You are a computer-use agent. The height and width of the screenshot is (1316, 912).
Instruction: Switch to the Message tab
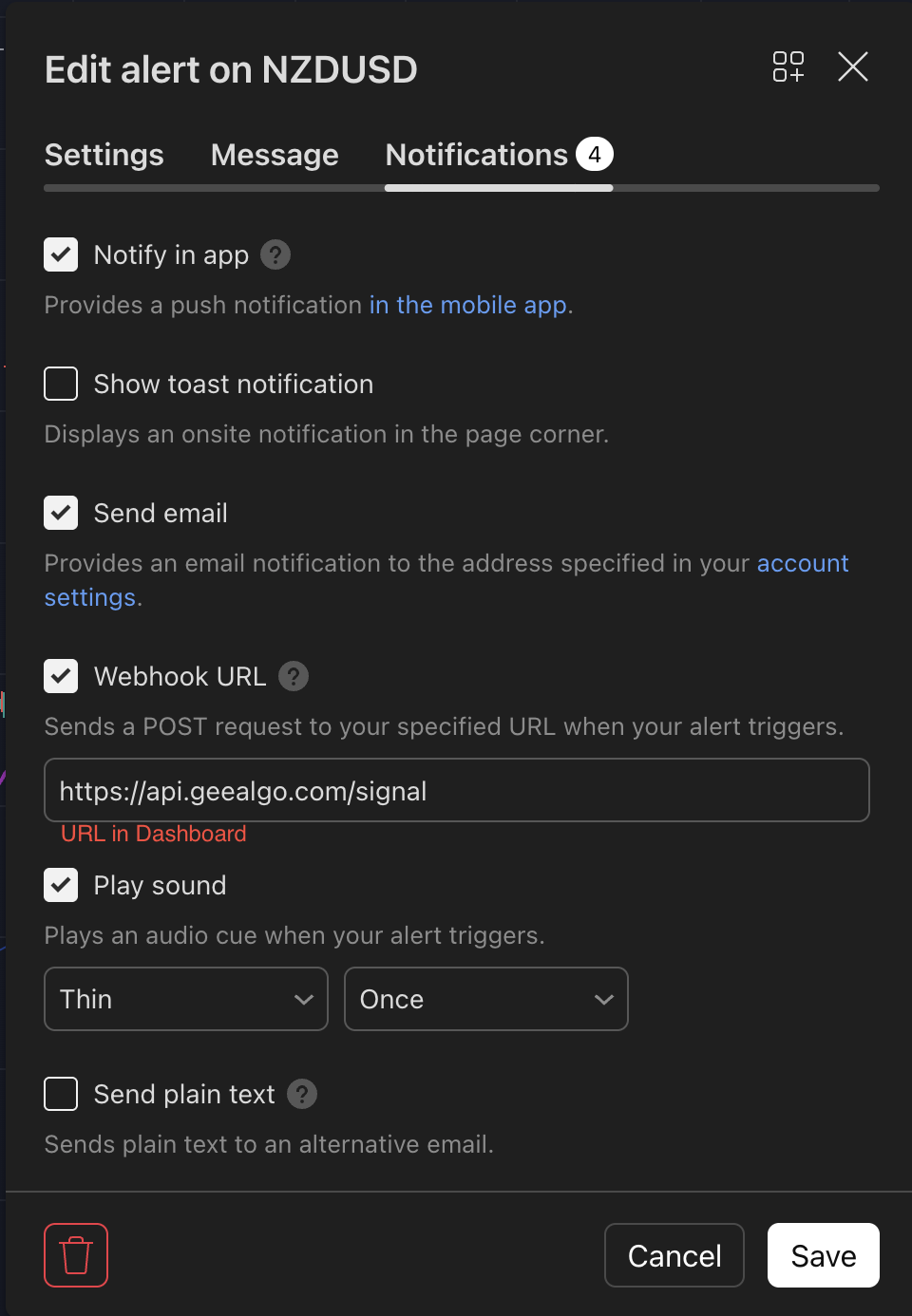coord(275,155)
